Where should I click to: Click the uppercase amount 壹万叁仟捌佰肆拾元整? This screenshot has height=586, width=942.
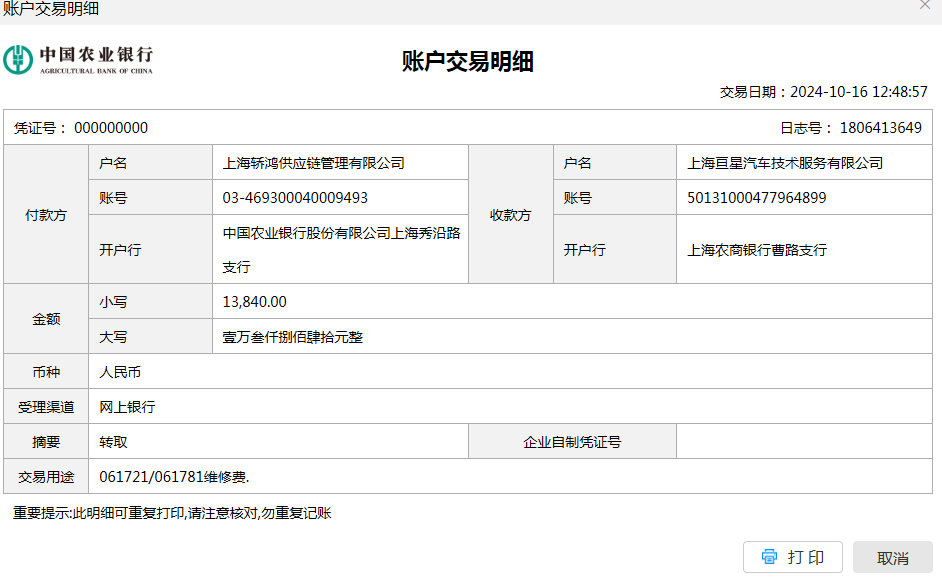292,337
